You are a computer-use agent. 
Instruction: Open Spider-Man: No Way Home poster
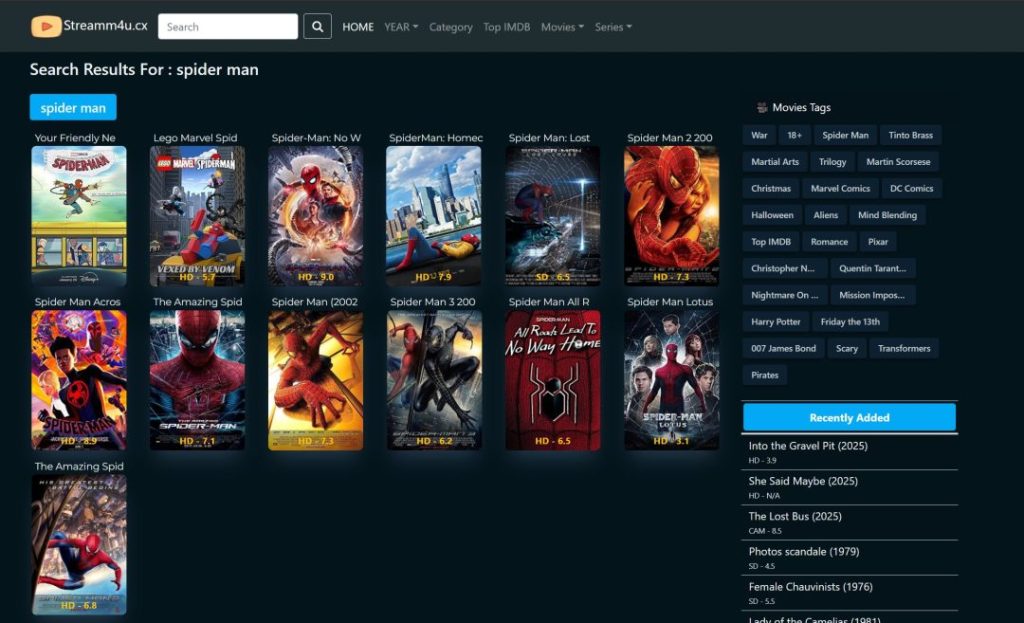(315, 216)
